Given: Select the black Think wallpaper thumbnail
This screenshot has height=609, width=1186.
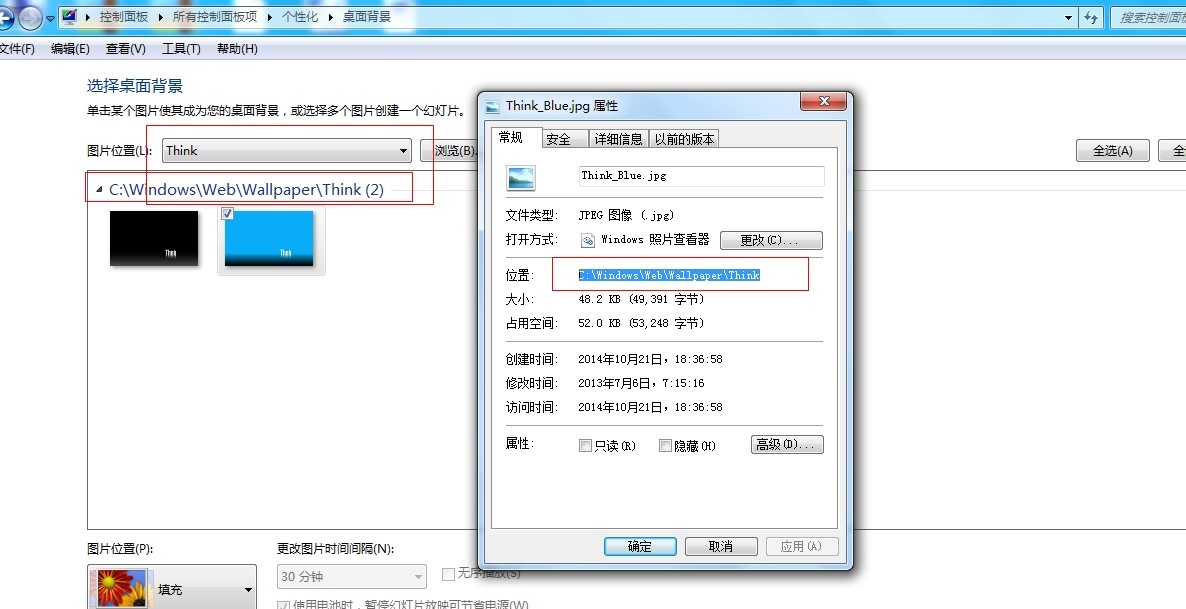Looking at the screenshot, I should pyautogui.click(x=154, y=238).
